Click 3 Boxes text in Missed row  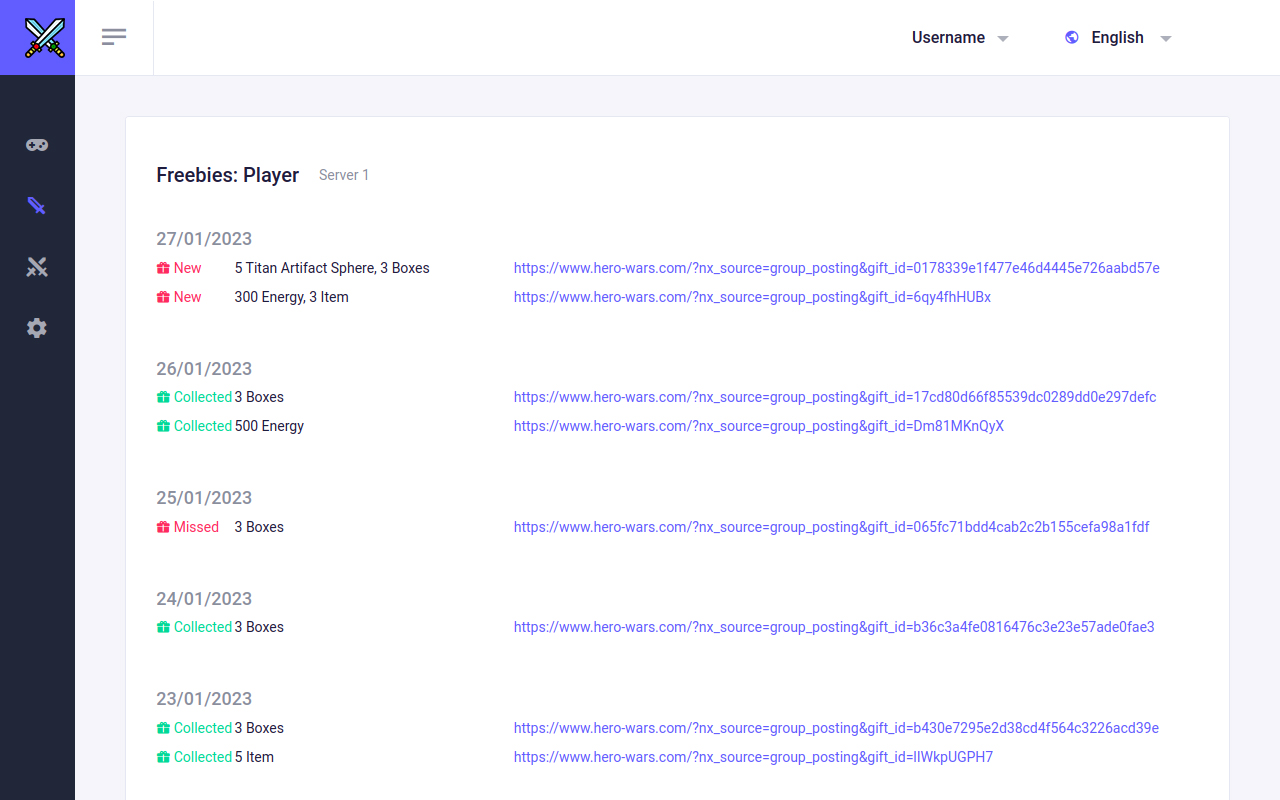tap(259, 527)
